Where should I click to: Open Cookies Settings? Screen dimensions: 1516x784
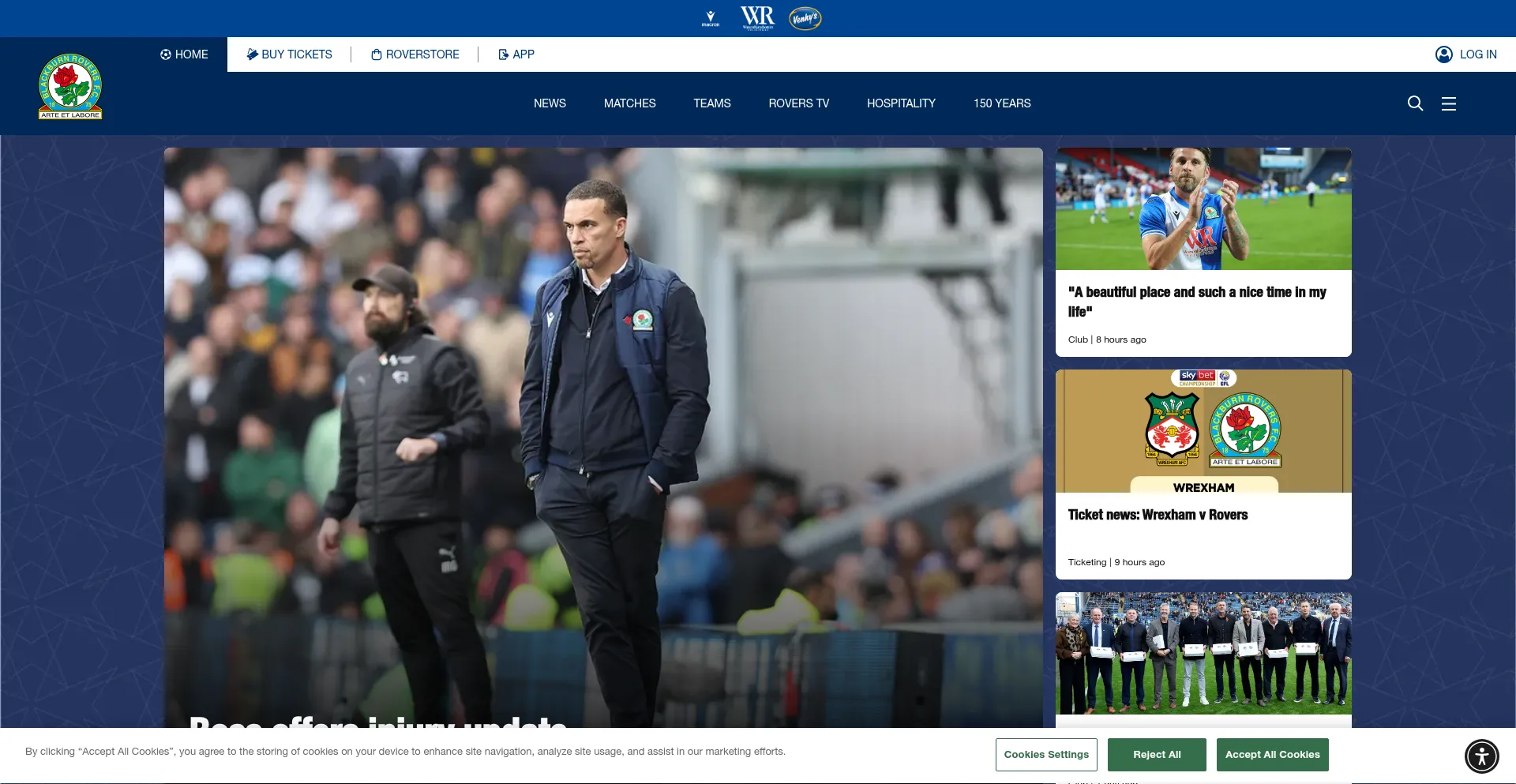(1046, 755)
